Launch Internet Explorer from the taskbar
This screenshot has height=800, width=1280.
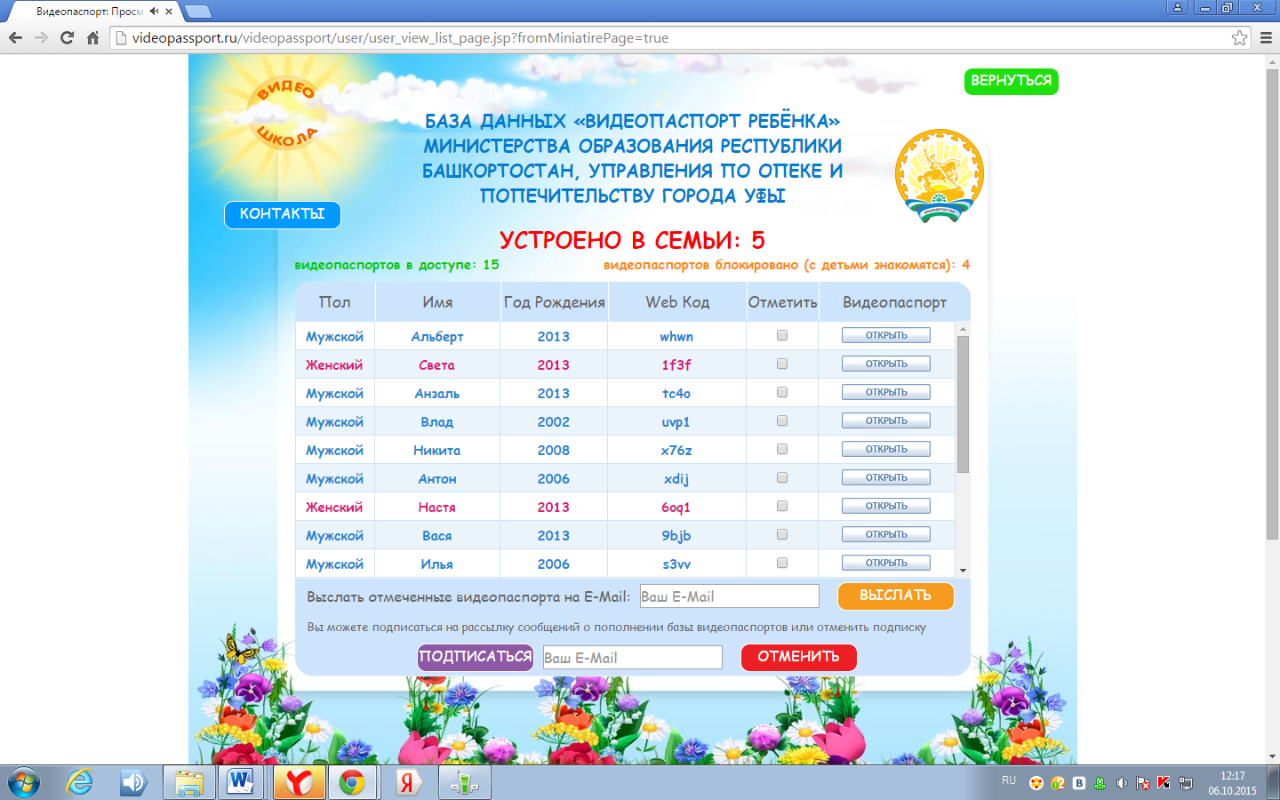(x=81, y=782)
